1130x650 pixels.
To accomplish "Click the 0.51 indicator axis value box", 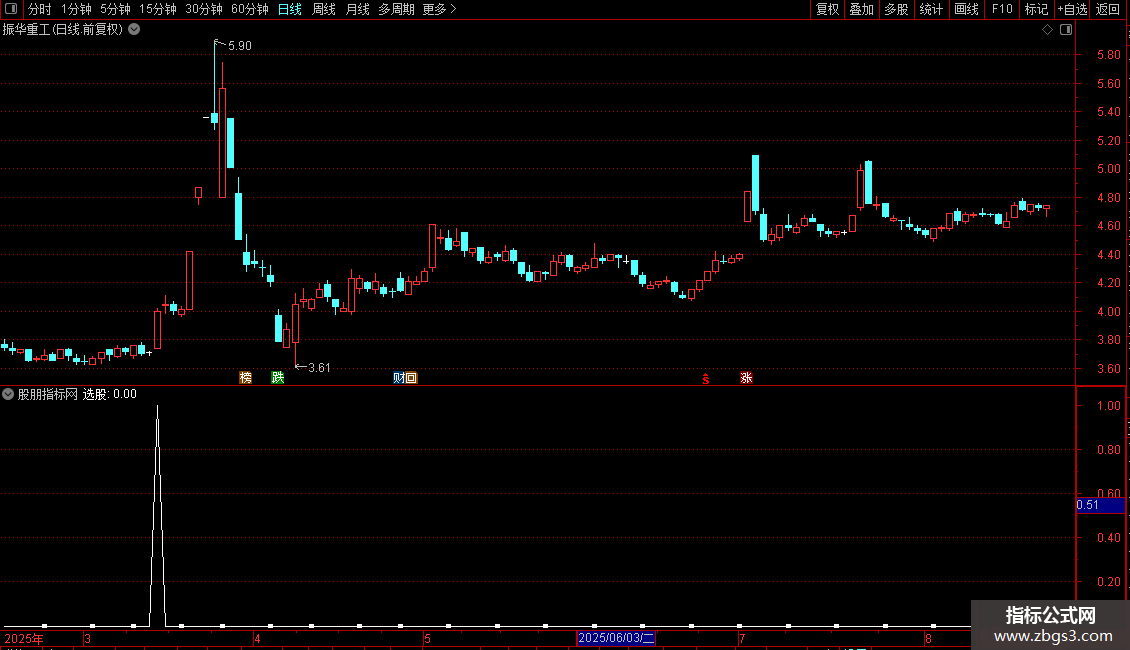I will pos(1100,505).
